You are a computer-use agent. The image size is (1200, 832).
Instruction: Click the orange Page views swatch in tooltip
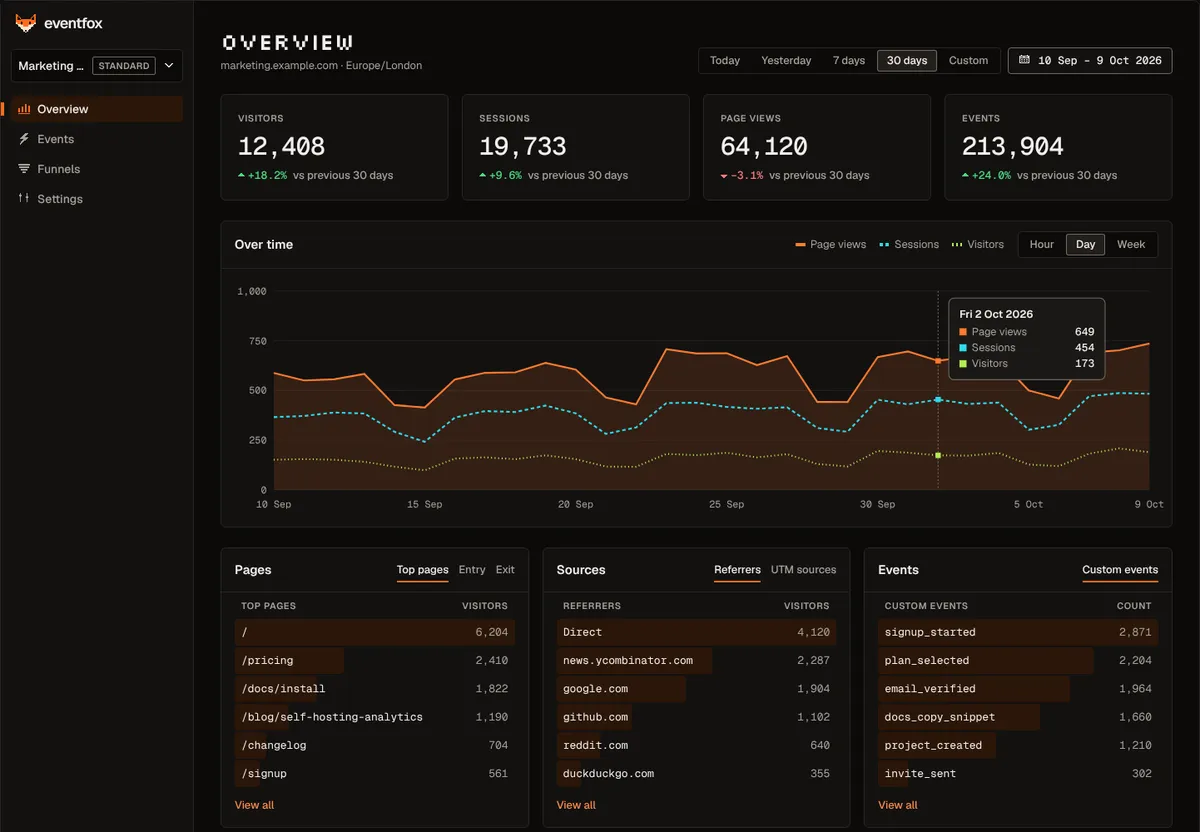point(963,332)
